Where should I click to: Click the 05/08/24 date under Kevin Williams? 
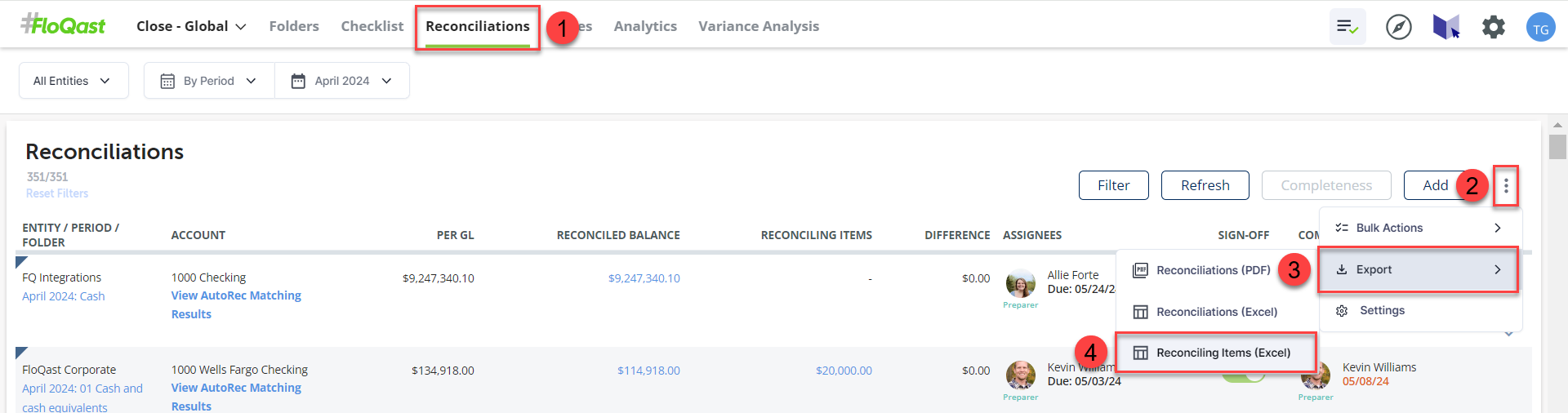pos(1365,381)
